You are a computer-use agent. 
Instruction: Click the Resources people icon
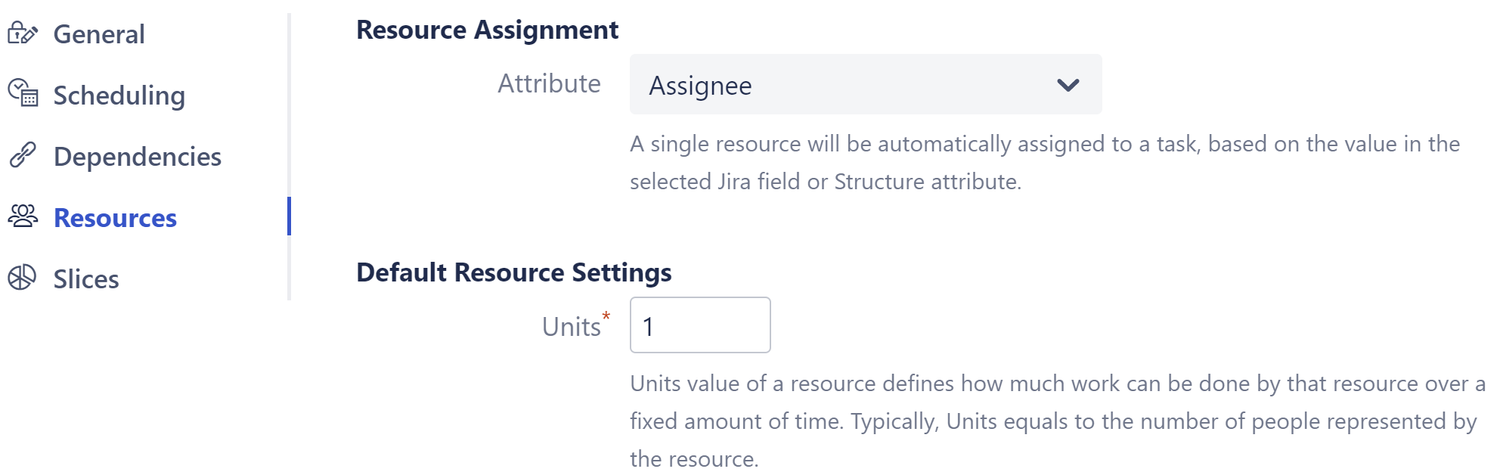pyautogui.click(x=22, y=217)
